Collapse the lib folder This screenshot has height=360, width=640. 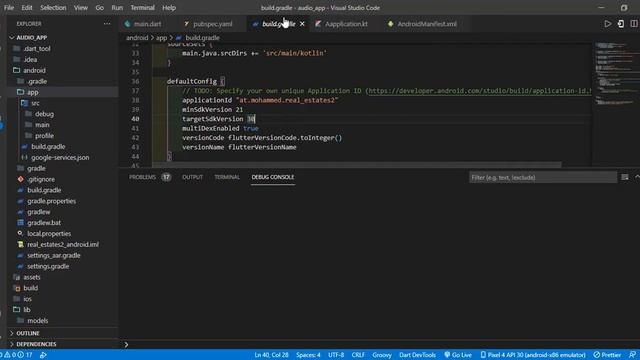click(27, 310)
